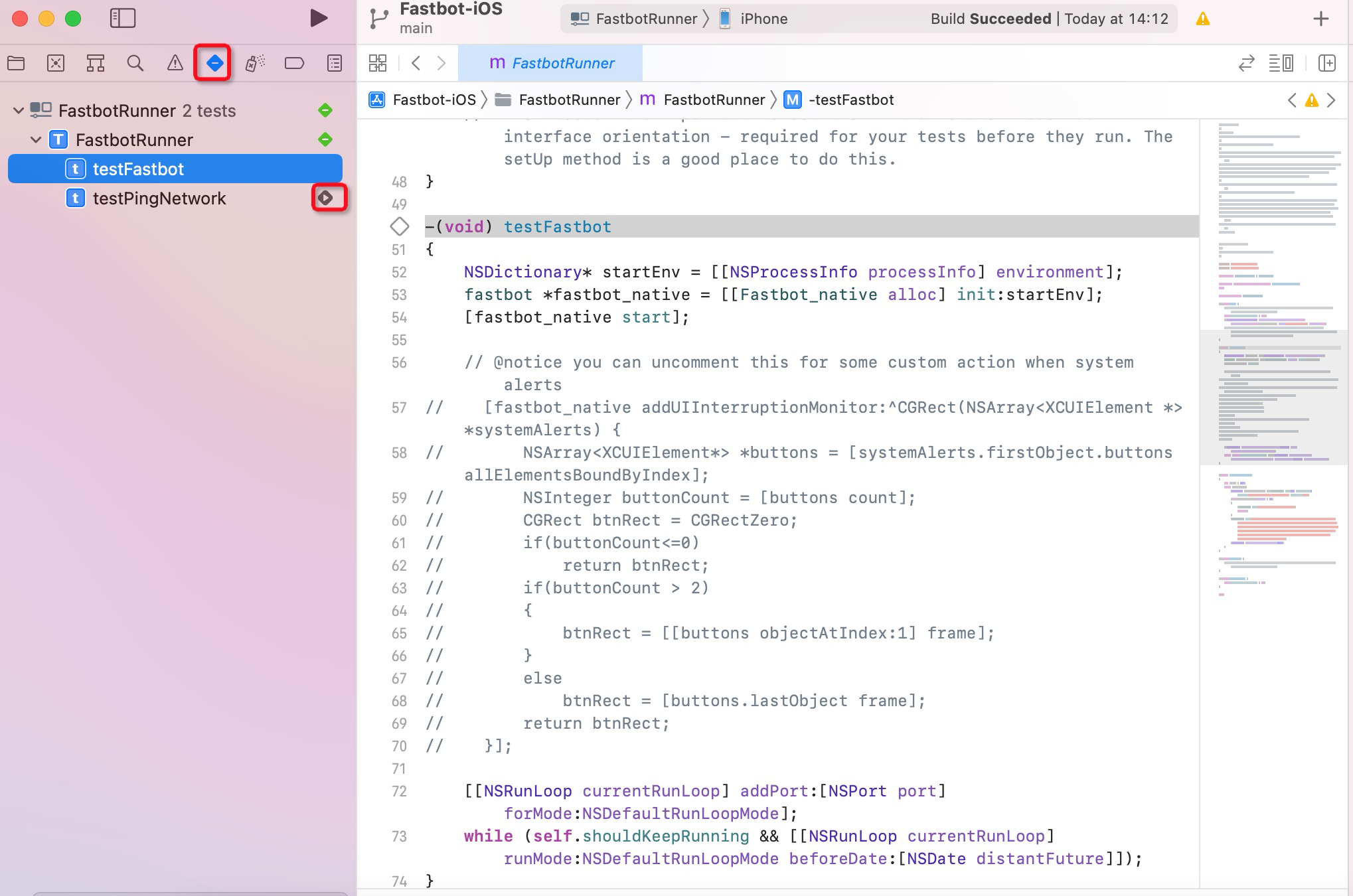Open the Issue navigator warning triangle
Screen dimensions: 1353x896
(x=175, y=63)
